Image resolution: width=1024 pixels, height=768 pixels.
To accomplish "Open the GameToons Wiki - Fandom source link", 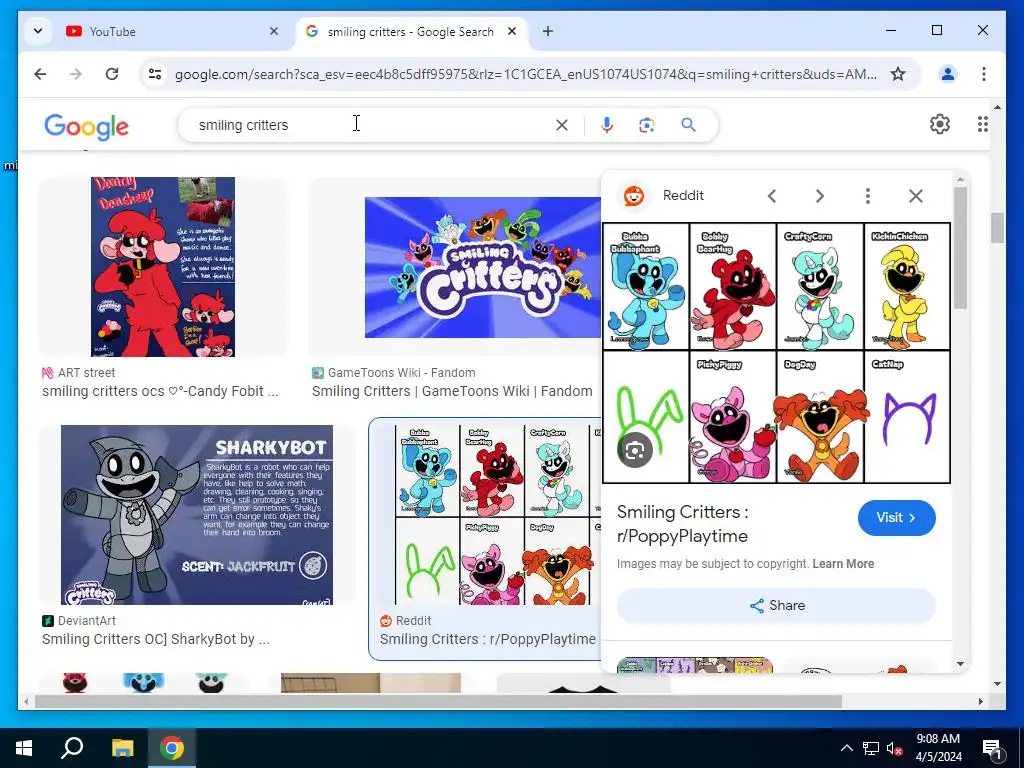I will 401,373.
